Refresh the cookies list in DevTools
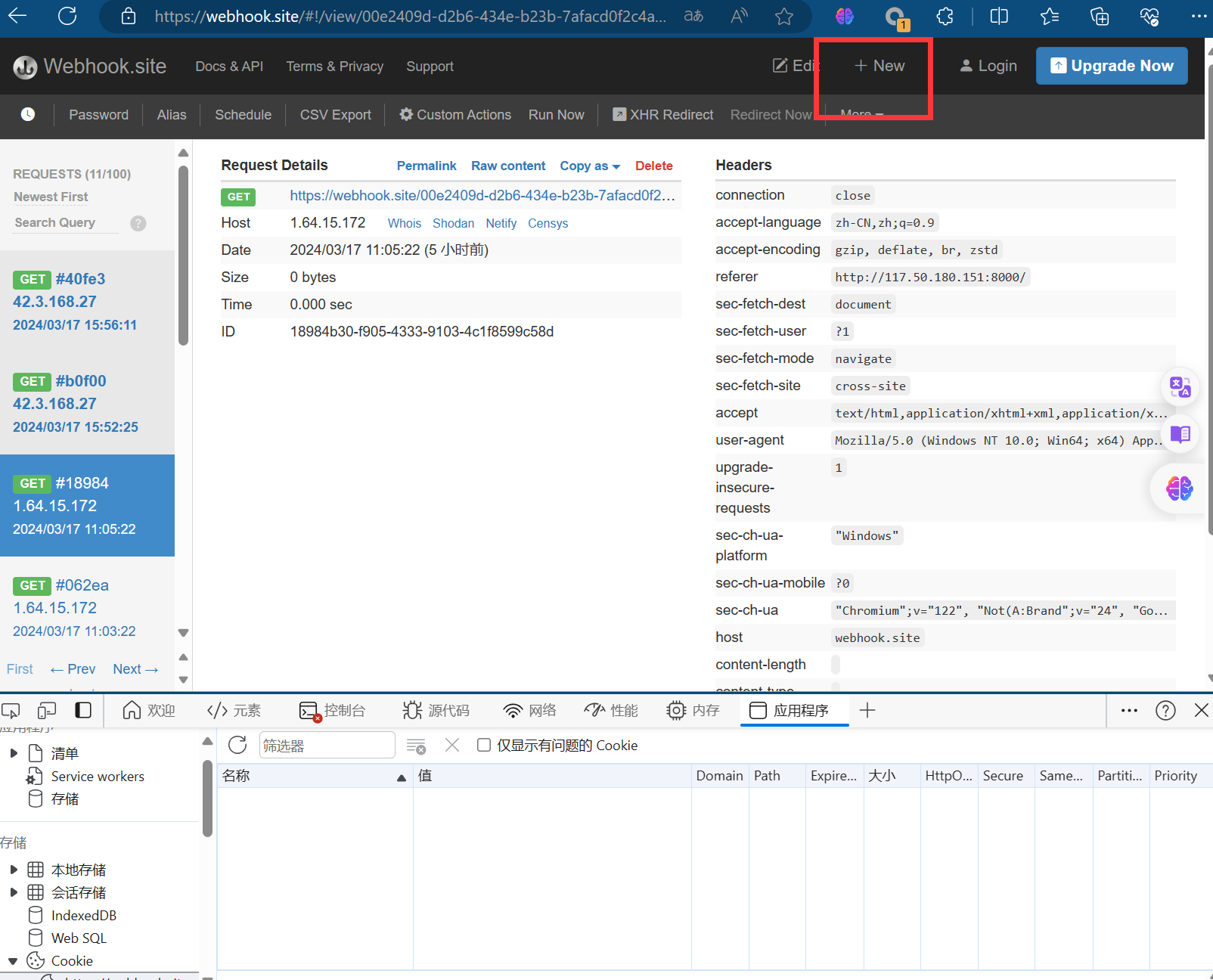The height and width of the screenshot is (980, 1213). click(237, 745)
